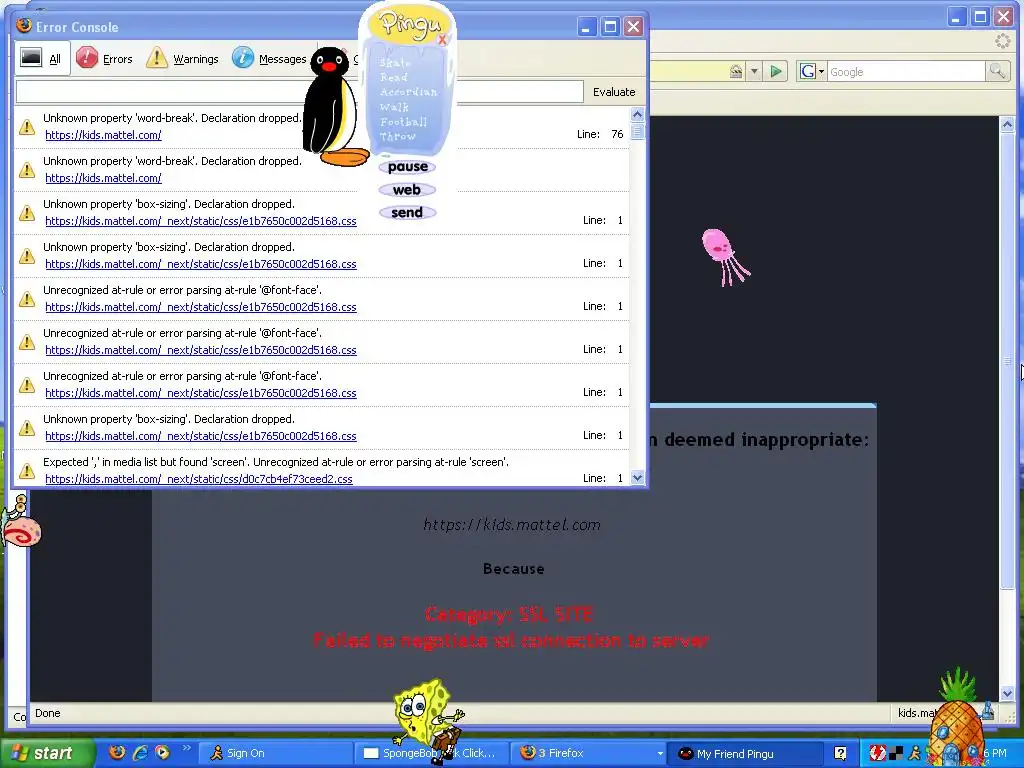Open css link under first box-sizing warning
Viewport: 1024px width, 768px height.
(200, 221)
